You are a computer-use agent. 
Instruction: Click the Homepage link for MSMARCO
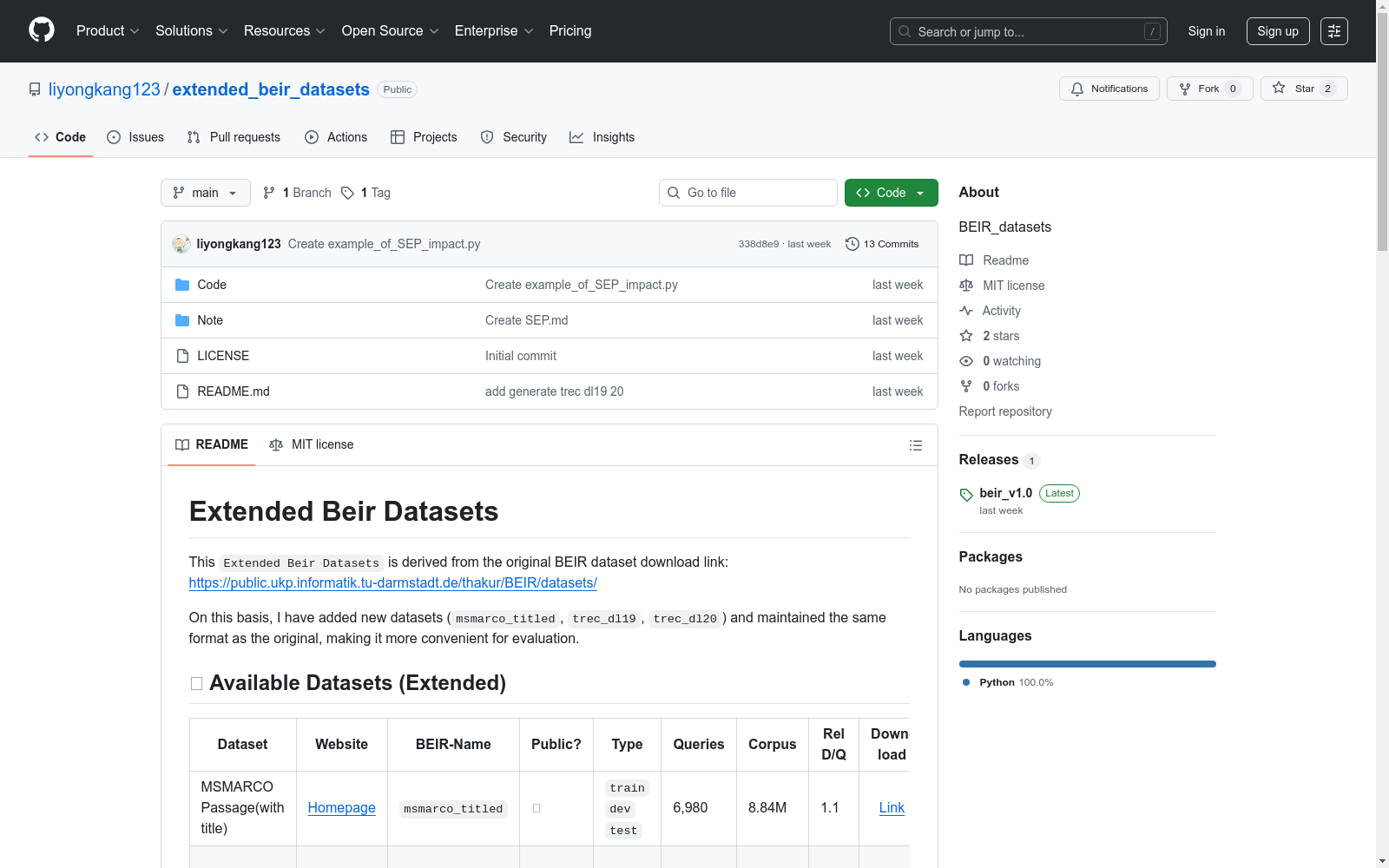pyautogui.click(x=342, y=808)
